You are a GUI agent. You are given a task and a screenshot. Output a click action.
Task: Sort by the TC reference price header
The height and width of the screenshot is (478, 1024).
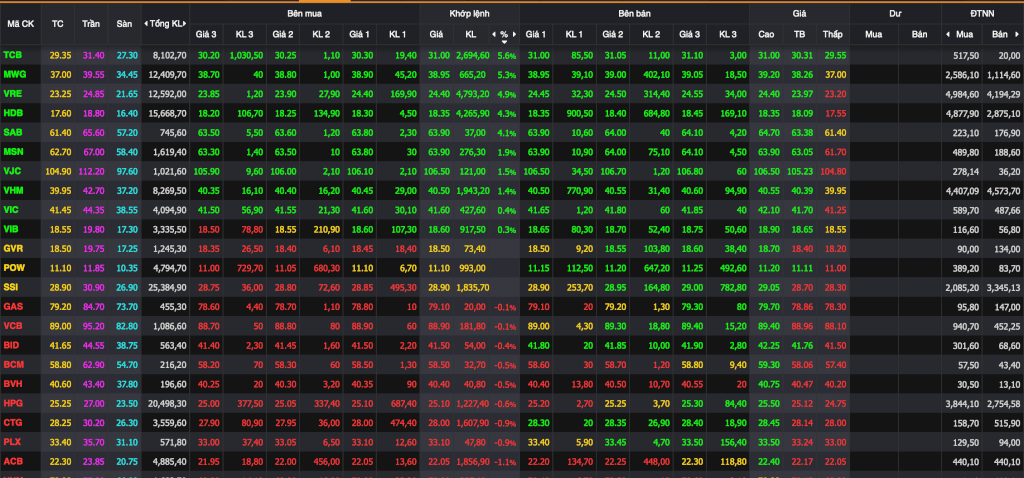[57, 24]
